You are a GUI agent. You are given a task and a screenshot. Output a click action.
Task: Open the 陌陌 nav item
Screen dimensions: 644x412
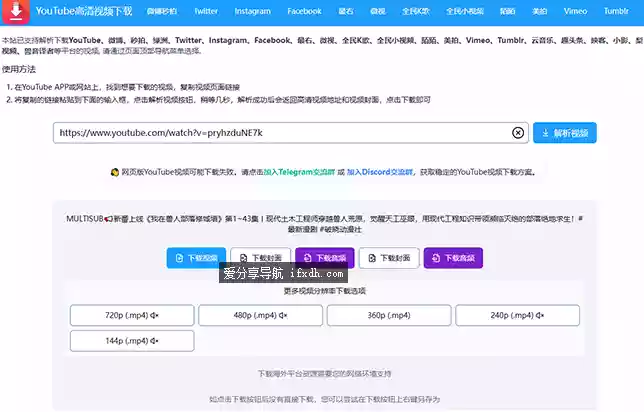pyautogui.click(x=508, y=12)
